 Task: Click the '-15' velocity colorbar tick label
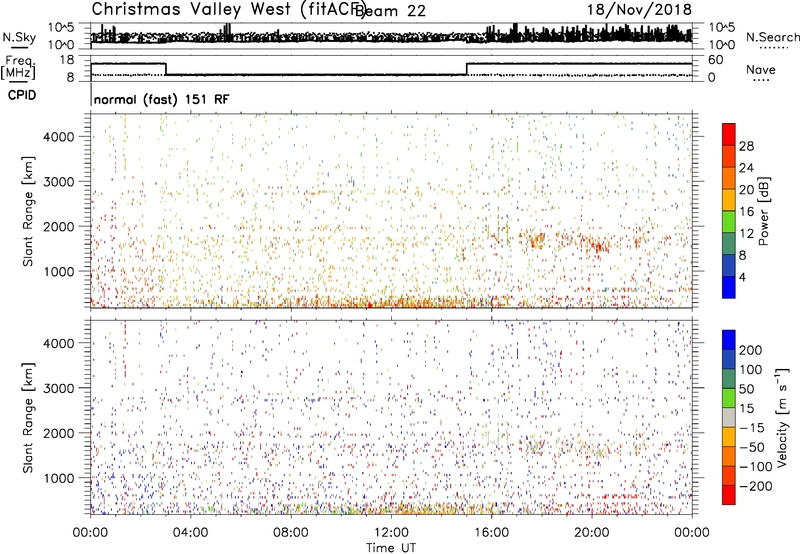pos(752,428)
